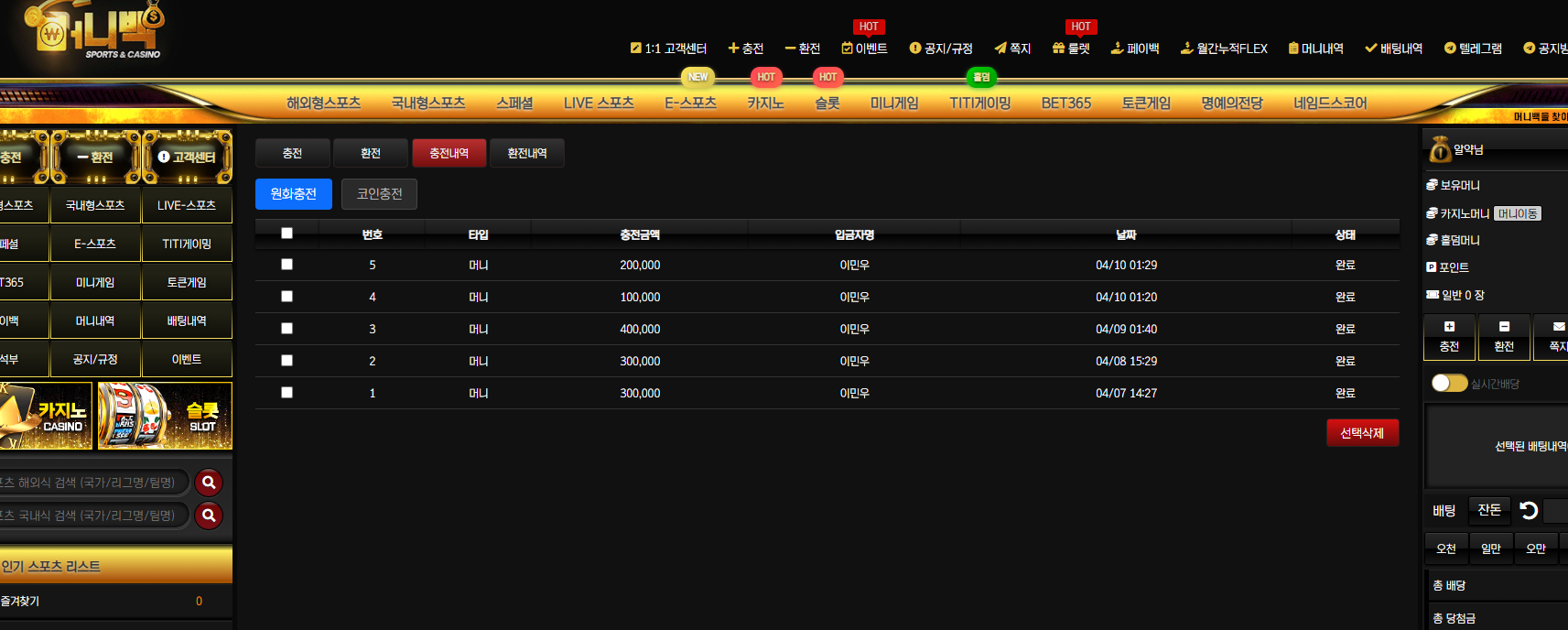Viewport: 1568px width, 630px height.
Task: Check the select-all checkbox in table header
Action: [287, 234]
